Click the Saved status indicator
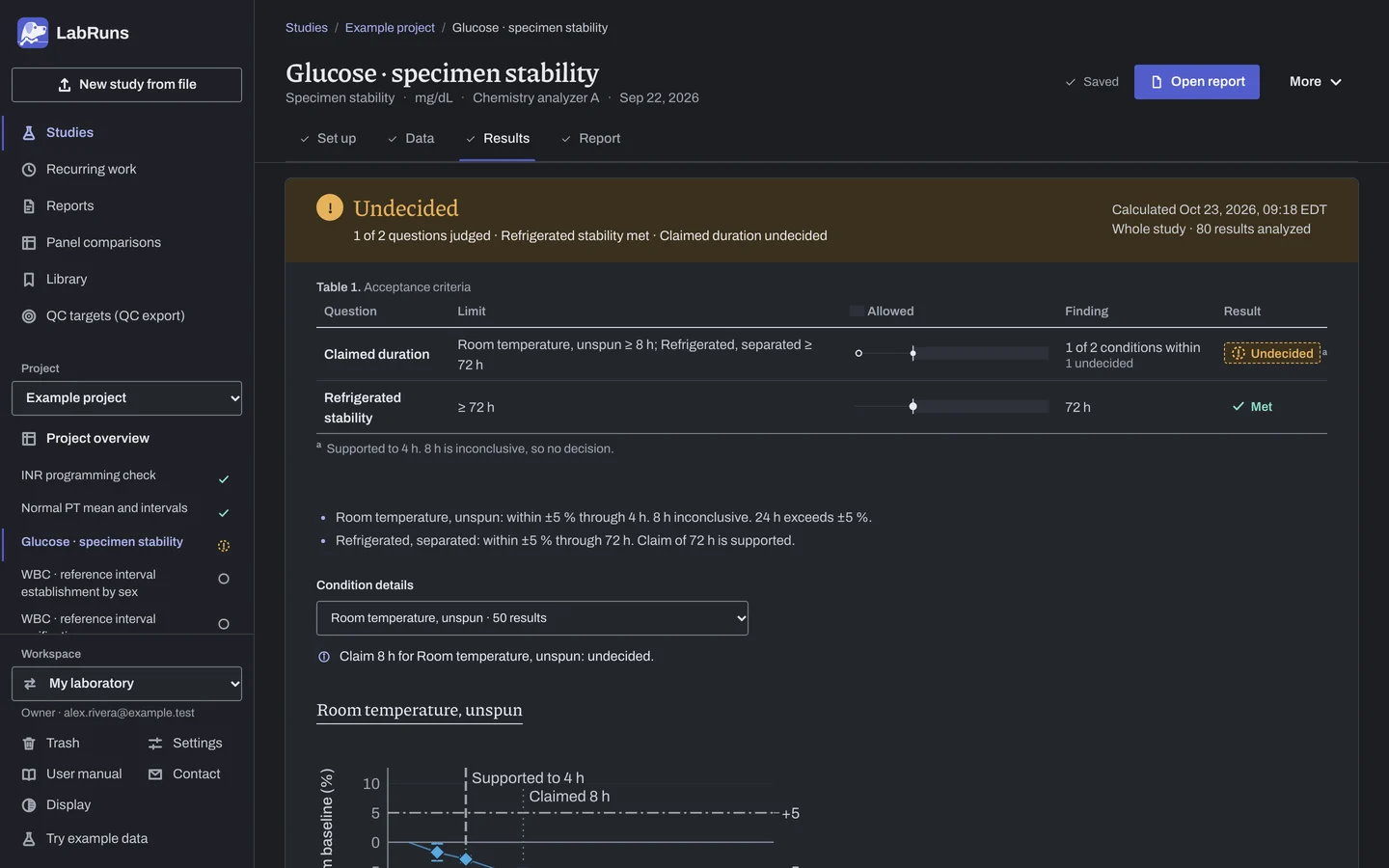 point(1092,82)
